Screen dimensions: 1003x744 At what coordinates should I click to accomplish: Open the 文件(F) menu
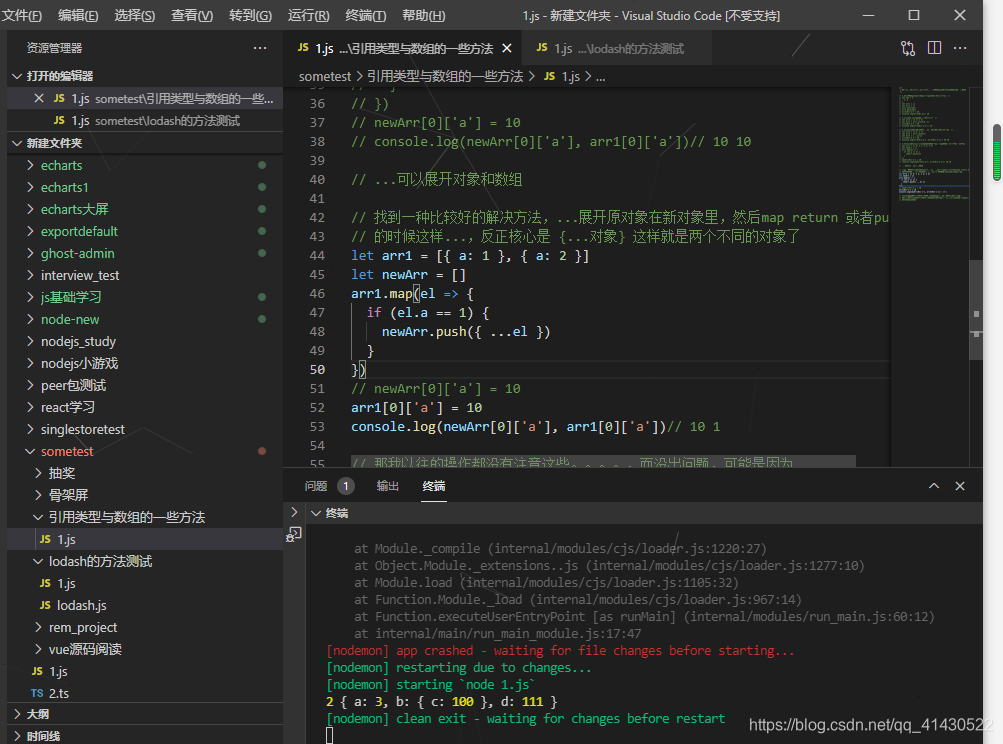pos(21,15)
